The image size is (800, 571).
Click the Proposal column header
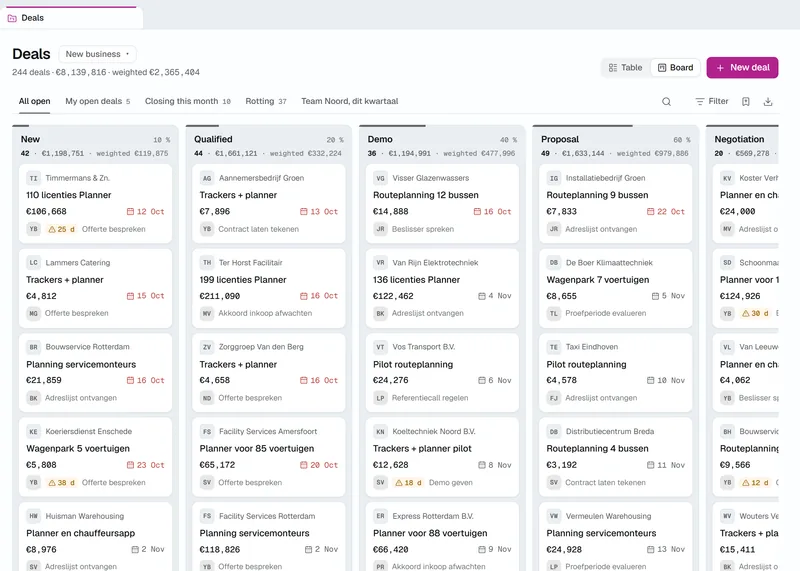click(560, 139)
